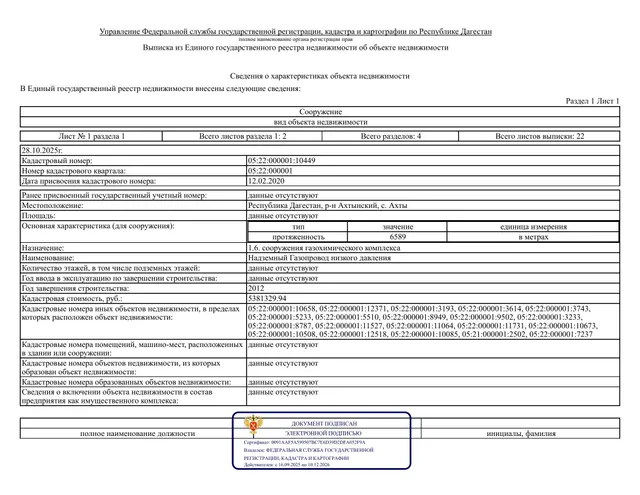Click the 'протяженность' cell
The image size is (640, 495).
click(298, 237)
